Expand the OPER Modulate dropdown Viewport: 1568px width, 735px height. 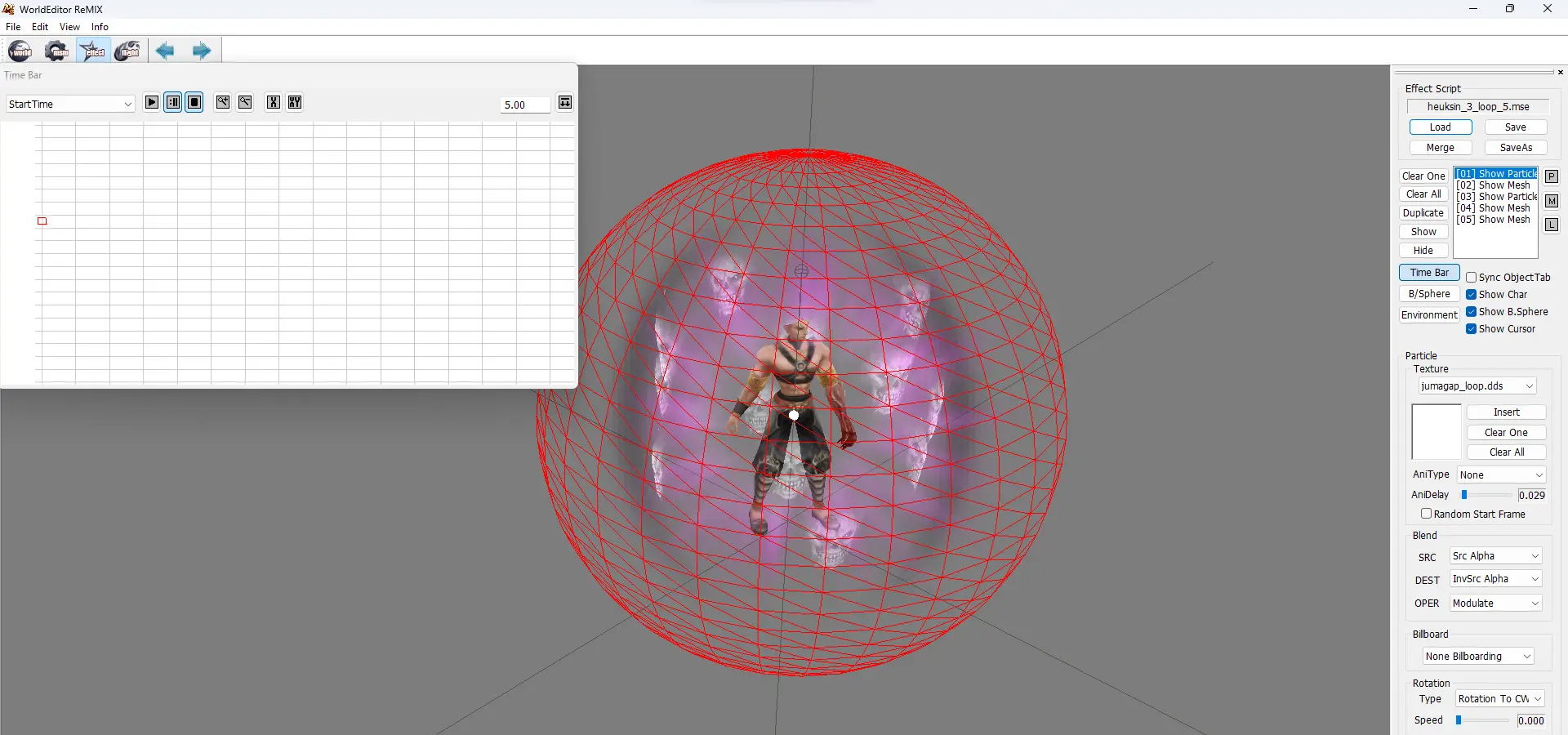point(1495,604)
